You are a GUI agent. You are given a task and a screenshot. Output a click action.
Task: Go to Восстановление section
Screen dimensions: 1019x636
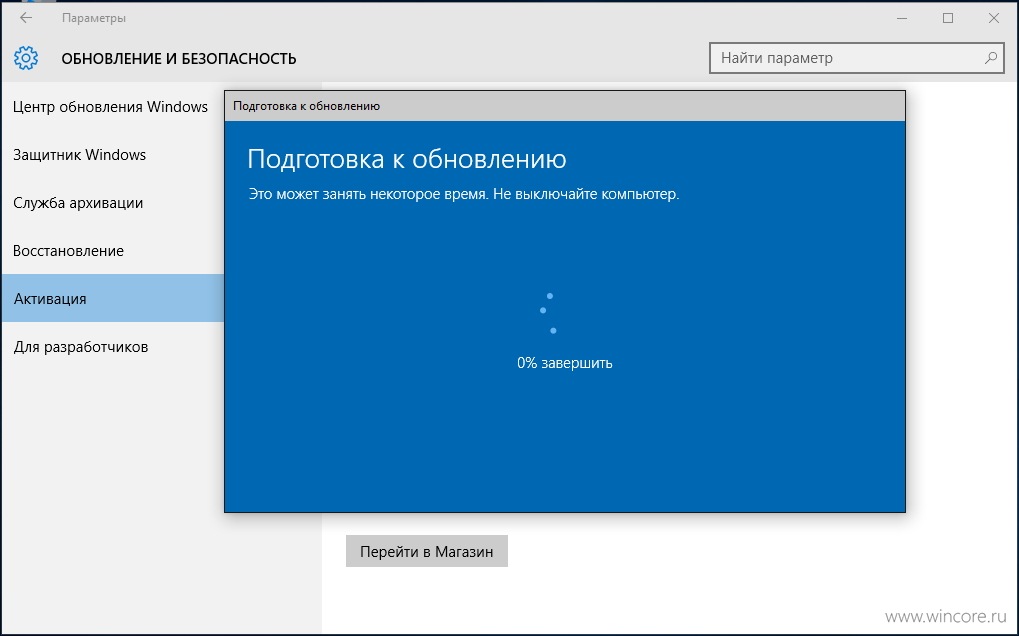pos(68,251)
